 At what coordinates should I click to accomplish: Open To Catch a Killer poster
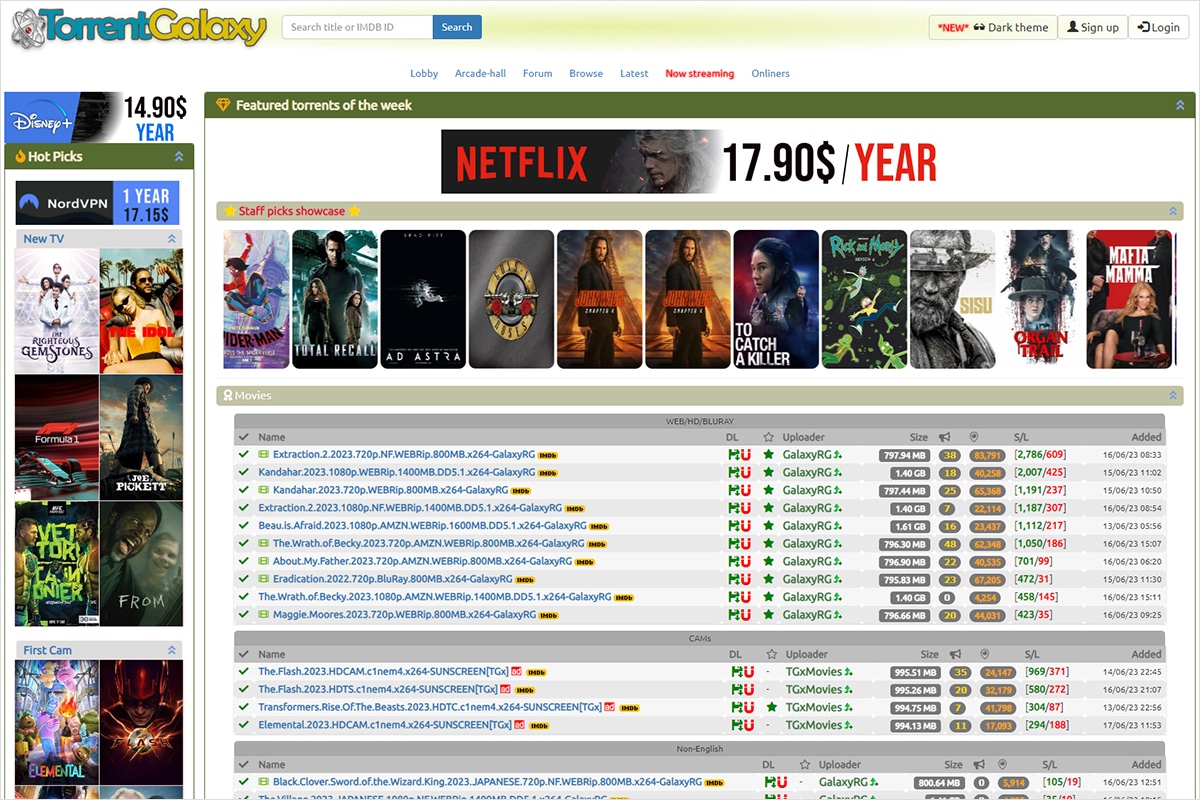point(776,299)
